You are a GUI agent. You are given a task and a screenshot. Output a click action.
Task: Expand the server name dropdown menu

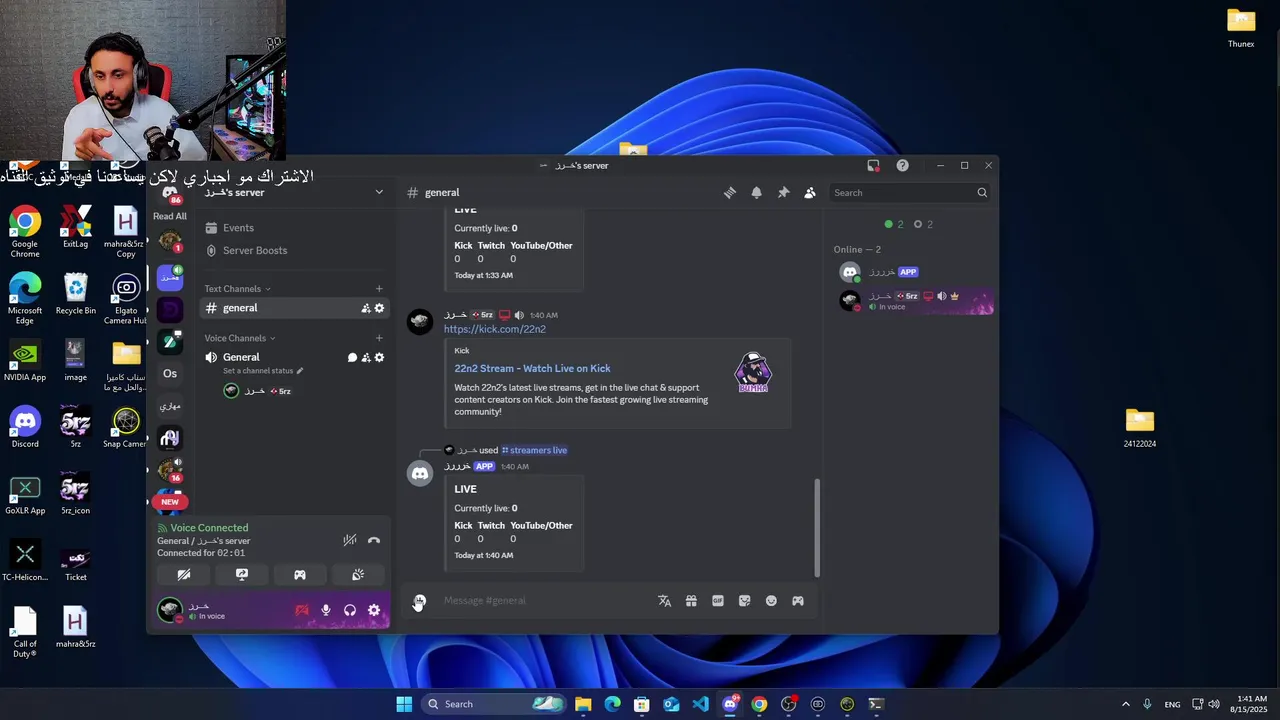pos(379,192)
